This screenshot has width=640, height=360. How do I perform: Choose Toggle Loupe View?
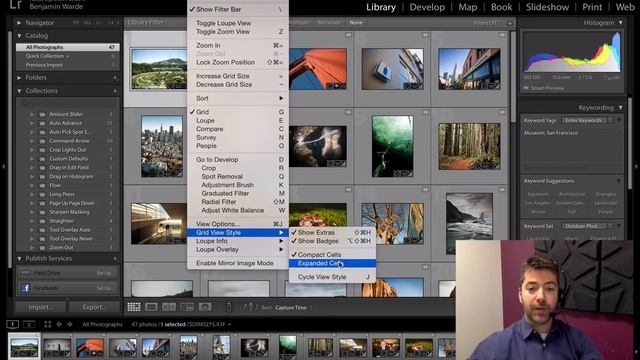pos(238,23)
